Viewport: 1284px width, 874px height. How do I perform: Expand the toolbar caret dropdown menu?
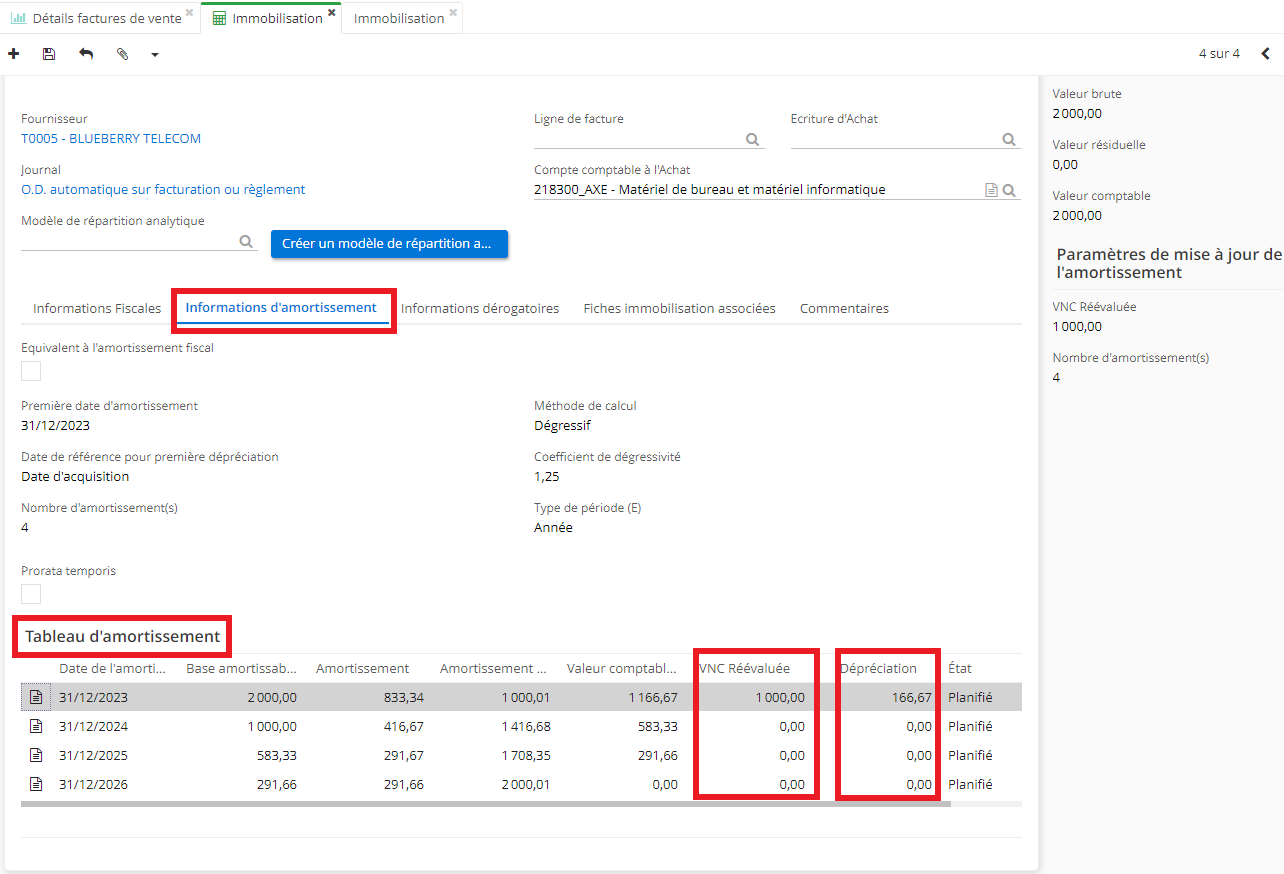pos(155,55)
